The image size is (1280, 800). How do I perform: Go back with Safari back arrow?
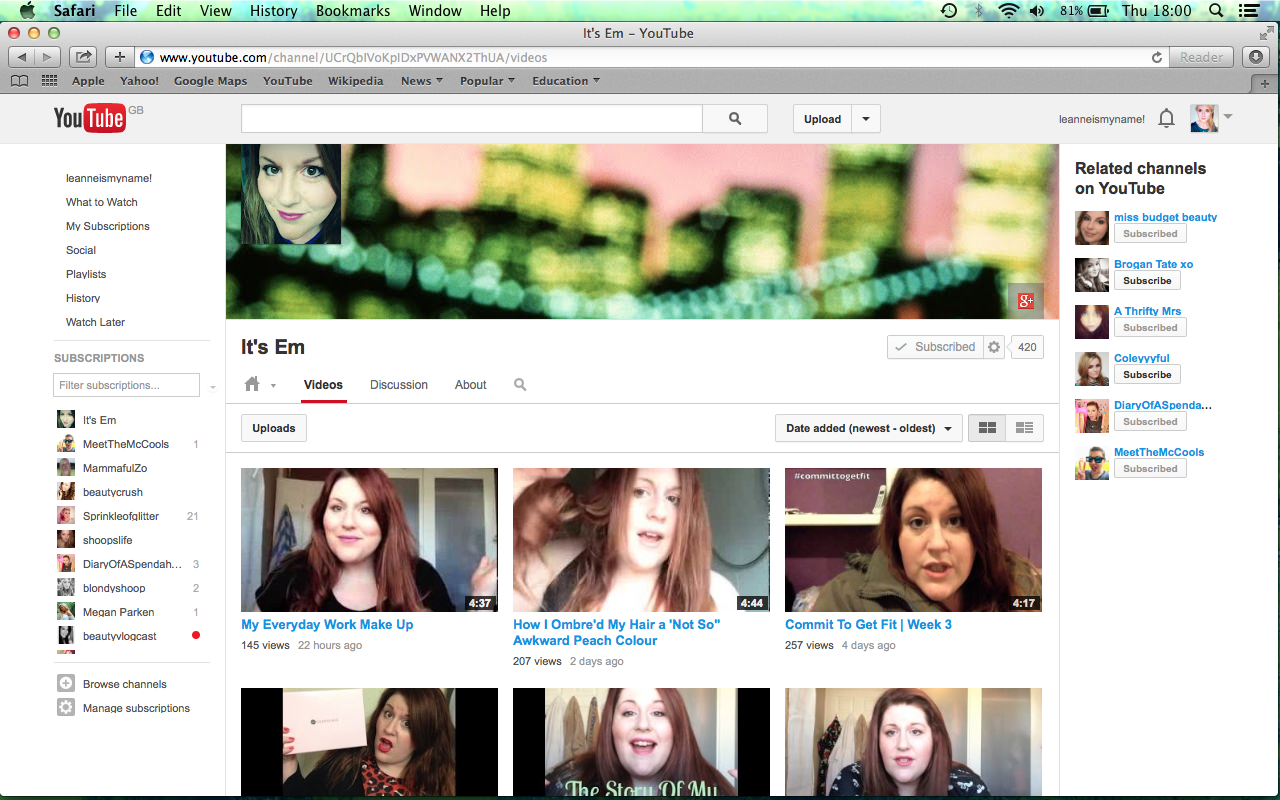click(23, 57)
